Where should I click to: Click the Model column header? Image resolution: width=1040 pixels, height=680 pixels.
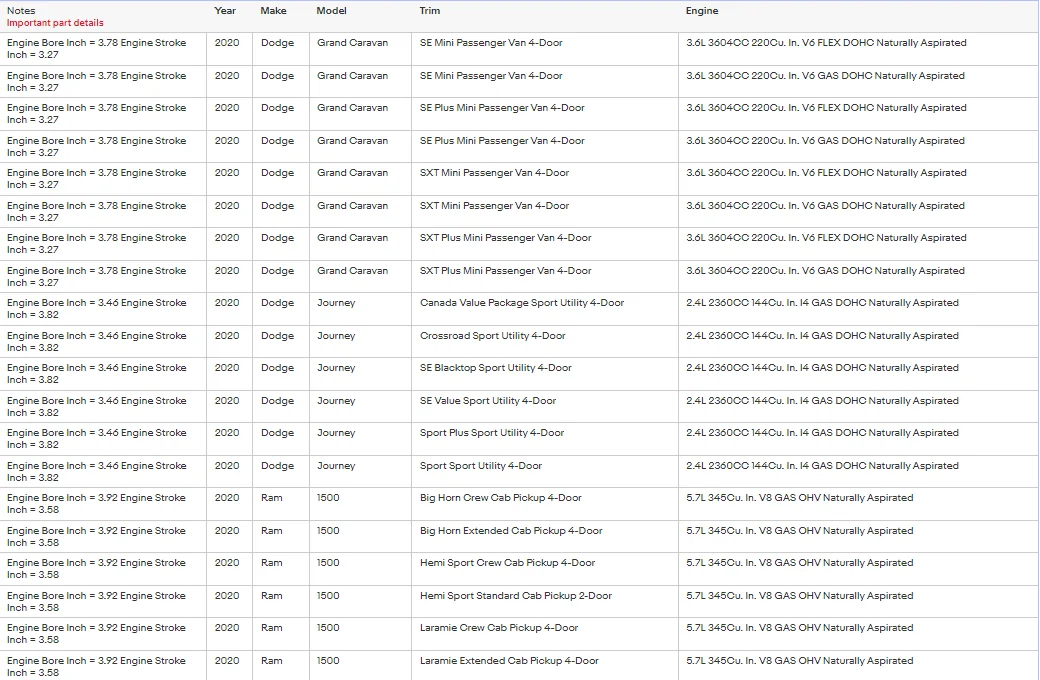331,11
